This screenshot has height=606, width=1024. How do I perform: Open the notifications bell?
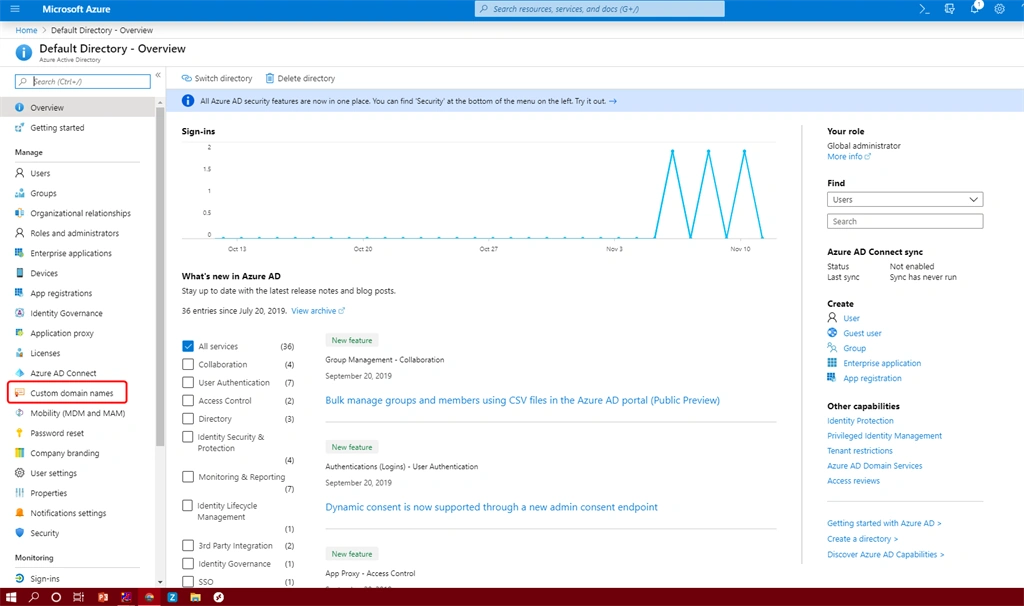pyautogui.click(x=974, y=8)
